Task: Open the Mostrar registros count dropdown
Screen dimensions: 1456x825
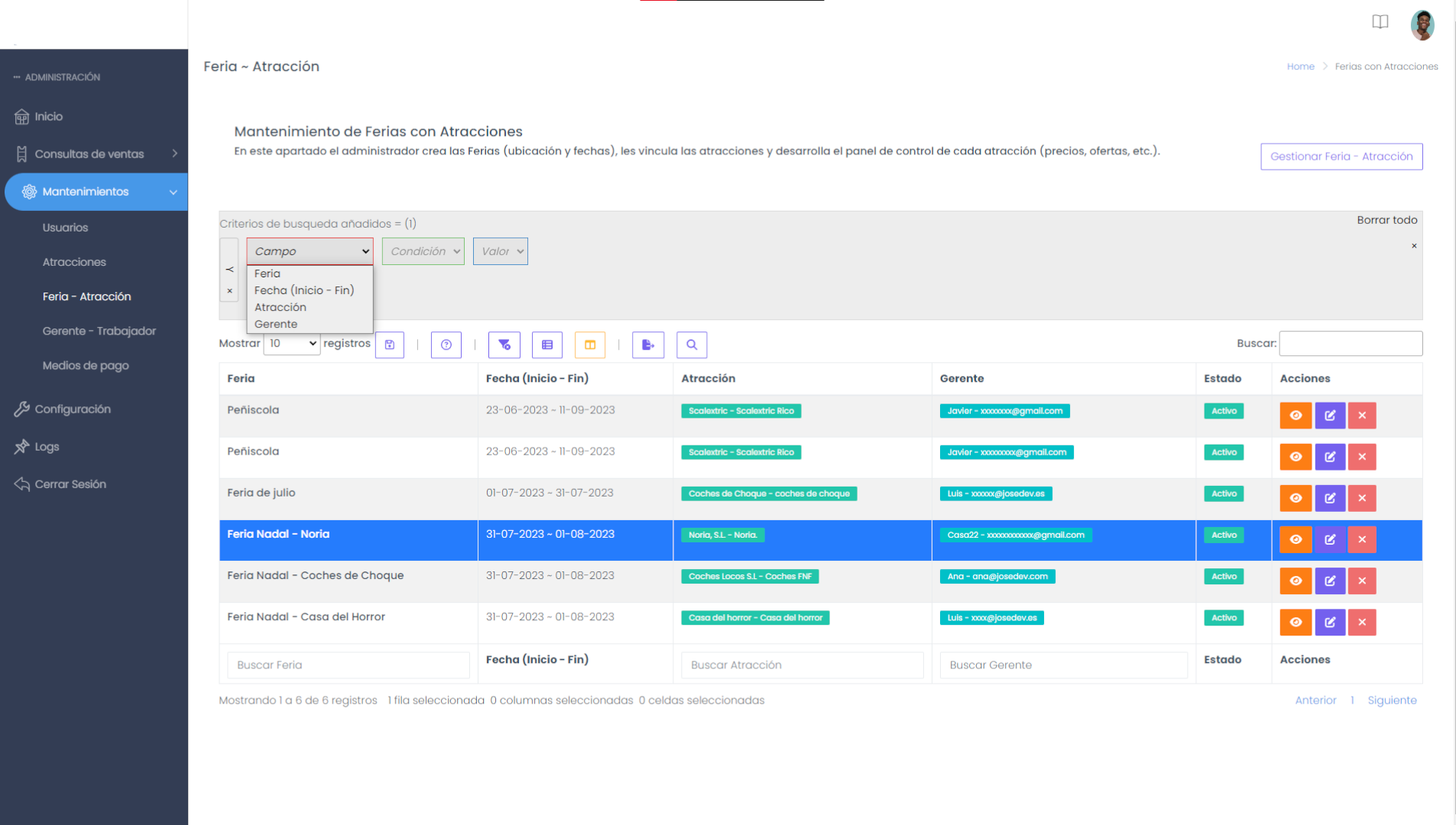Action: pos(292,344)
